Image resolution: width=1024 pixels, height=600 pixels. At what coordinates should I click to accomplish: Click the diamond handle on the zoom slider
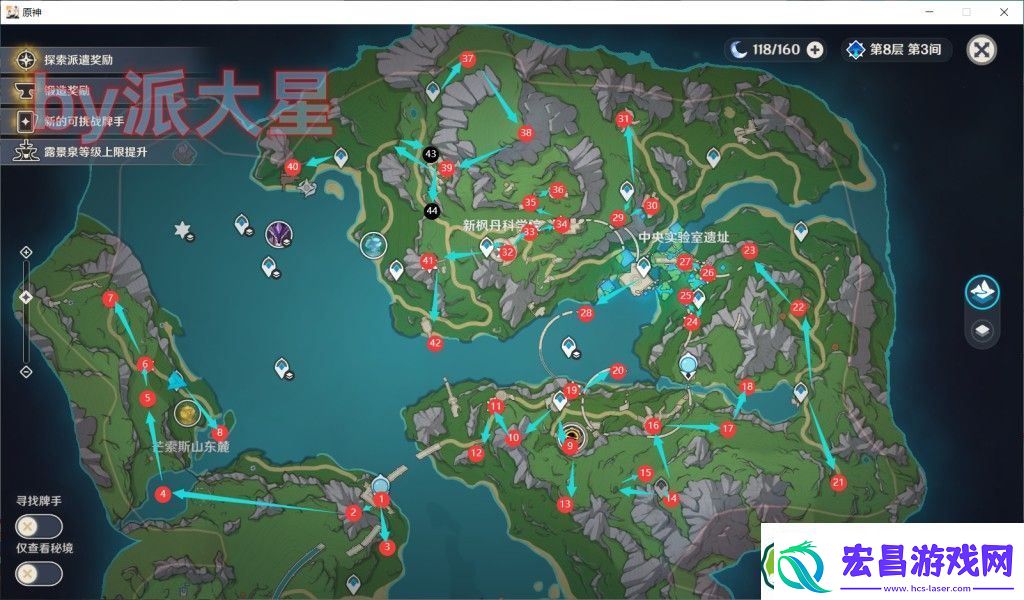tap(26, 298)
